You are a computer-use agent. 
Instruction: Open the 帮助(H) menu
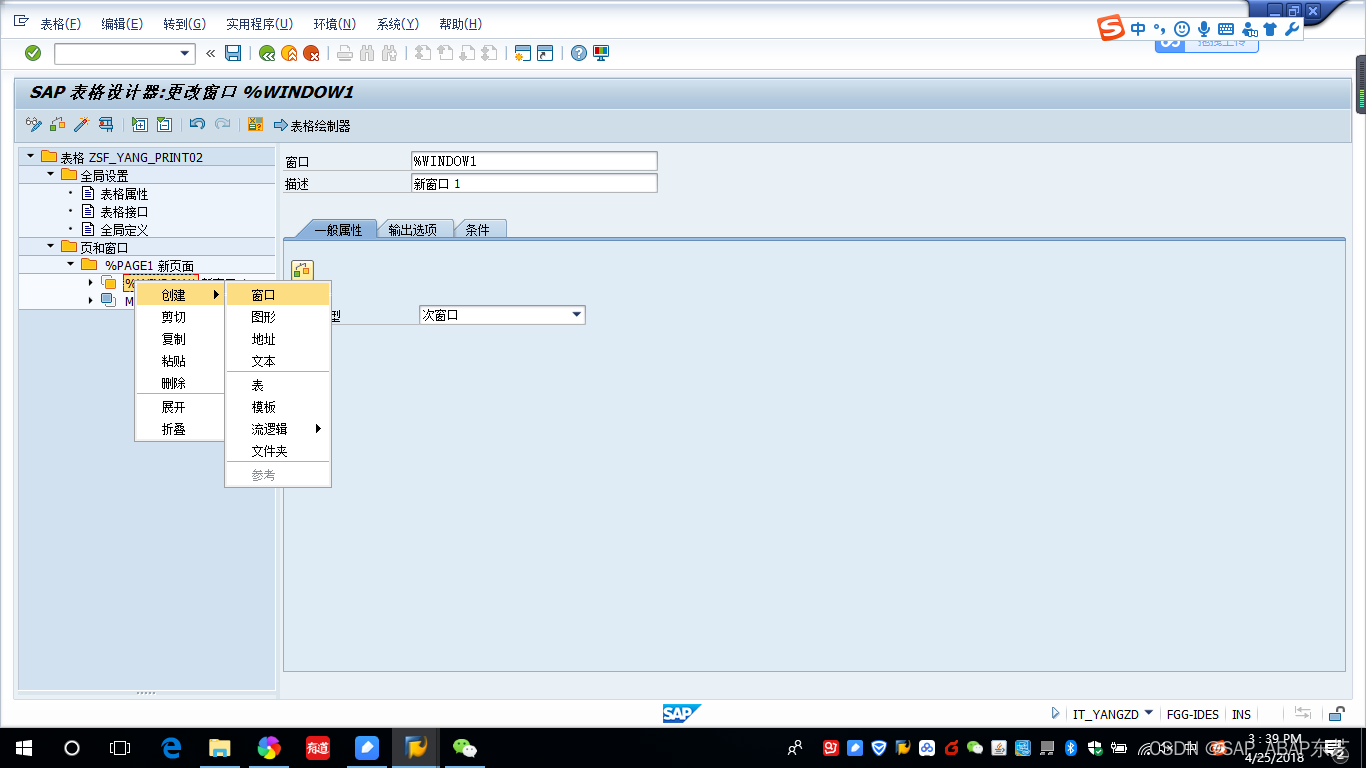460,24
